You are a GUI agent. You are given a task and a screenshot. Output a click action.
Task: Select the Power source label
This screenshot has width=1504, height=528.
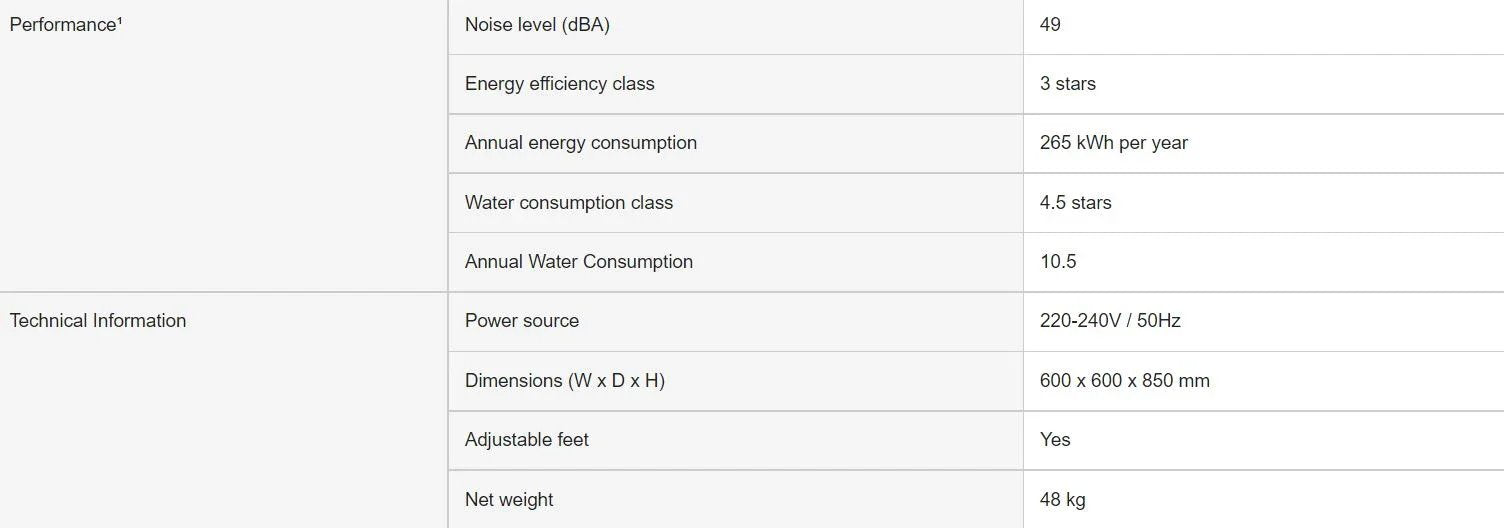pos(521,321)
